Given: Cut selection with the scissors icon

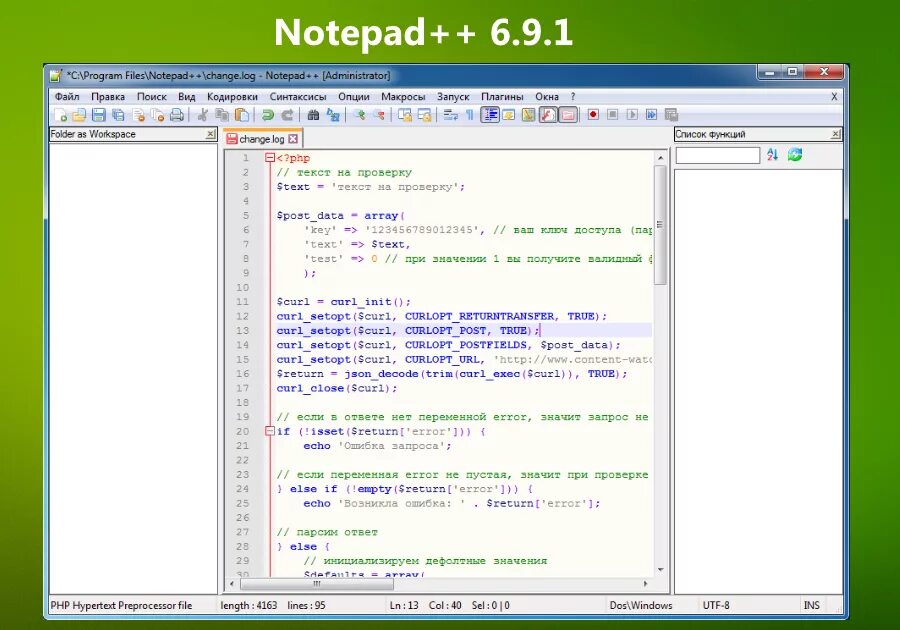Looking at the screenshot, I should 202,115.
